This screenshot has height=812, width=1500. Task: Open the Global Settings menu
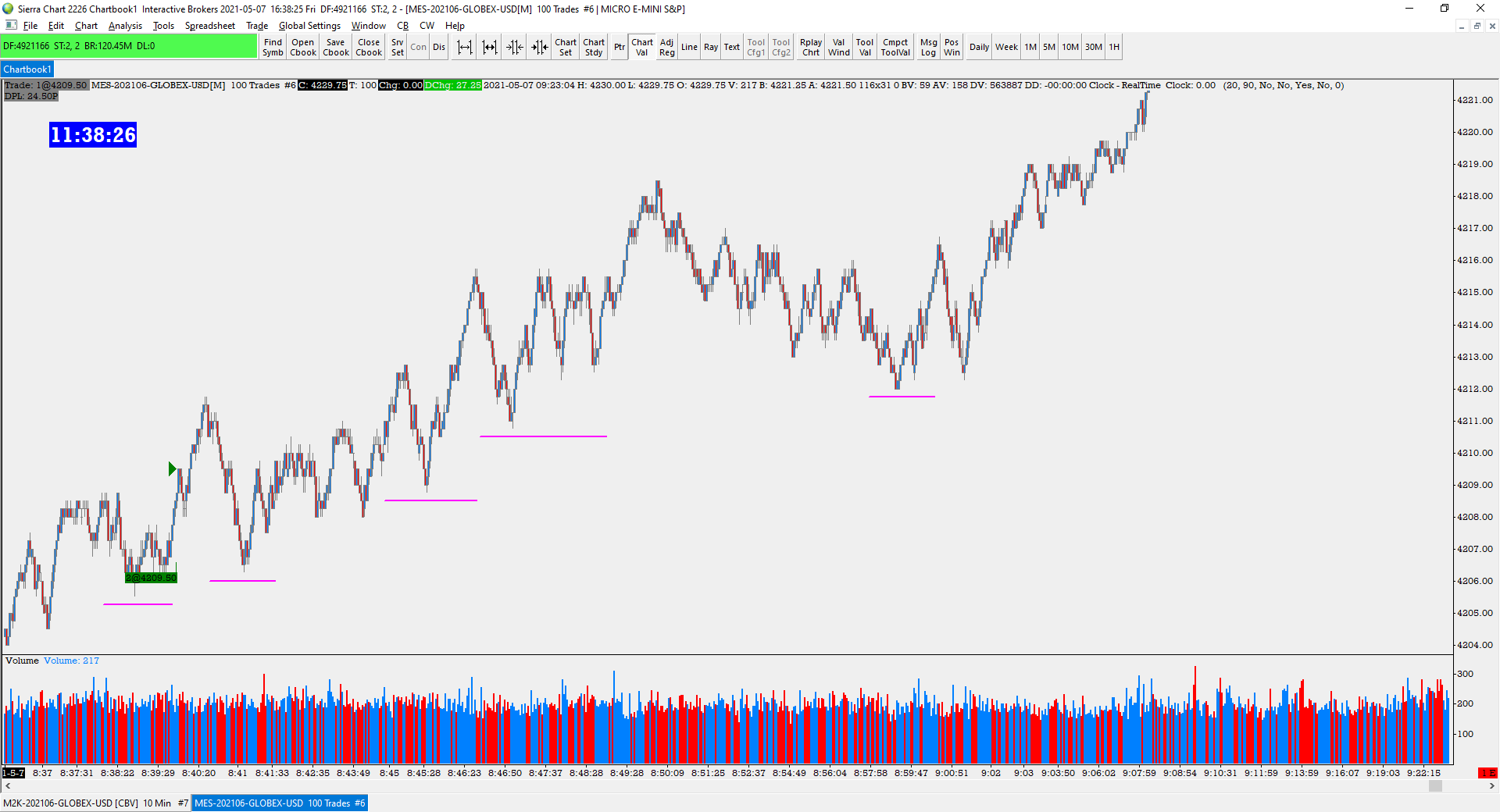coord(309,26)
